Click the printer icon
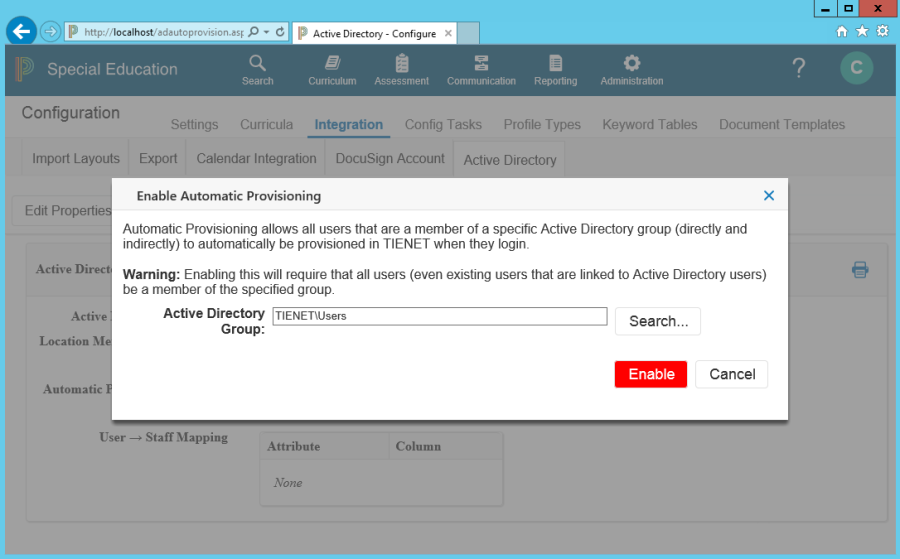Screen dimensions: 900x559 (x=860, y=269)
